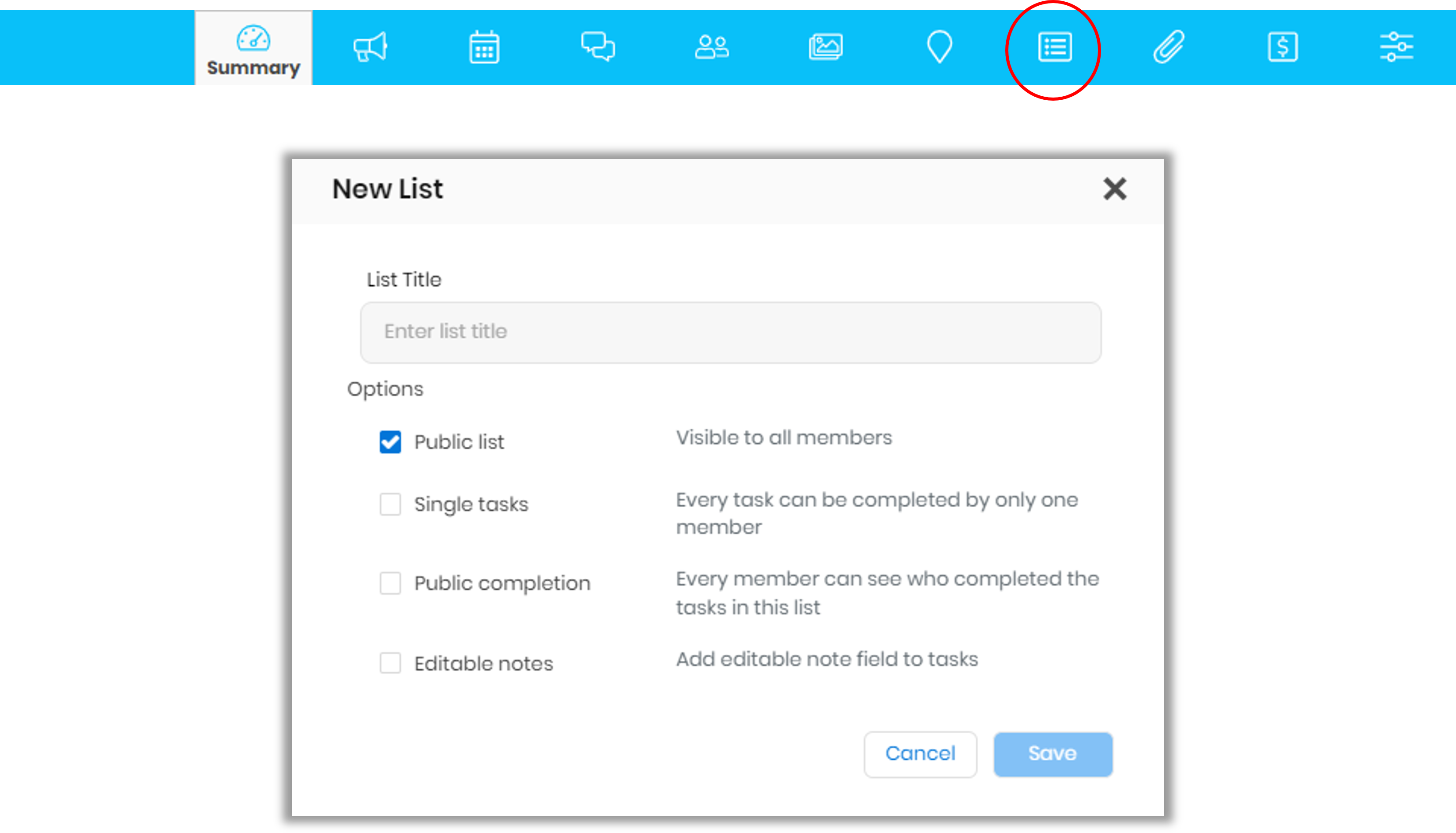
Task: Open the Summary tab
Action: tap(253, 49)
